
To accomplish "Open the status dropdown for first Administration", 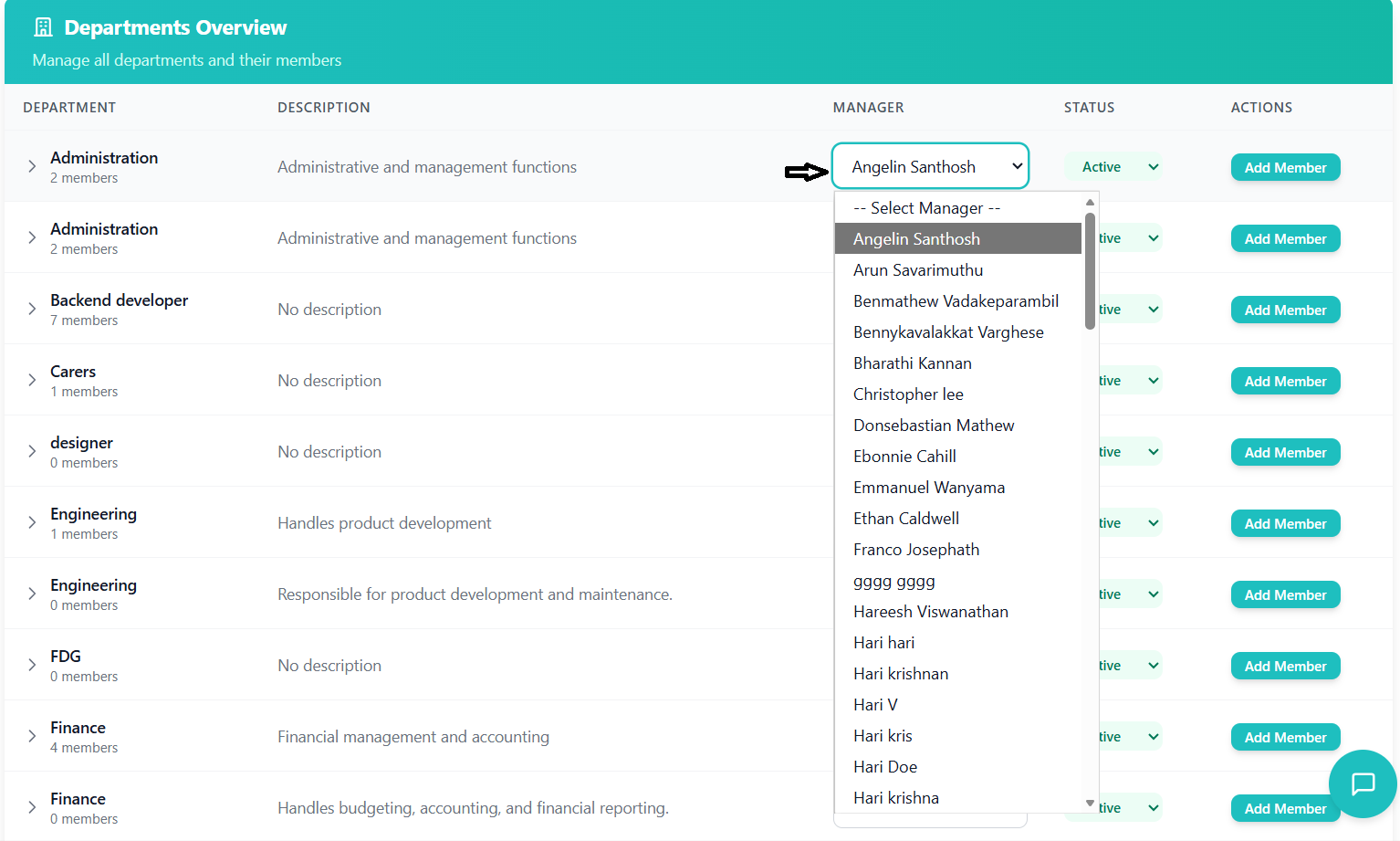I will pyautogui.click(x=1113, y=167).
